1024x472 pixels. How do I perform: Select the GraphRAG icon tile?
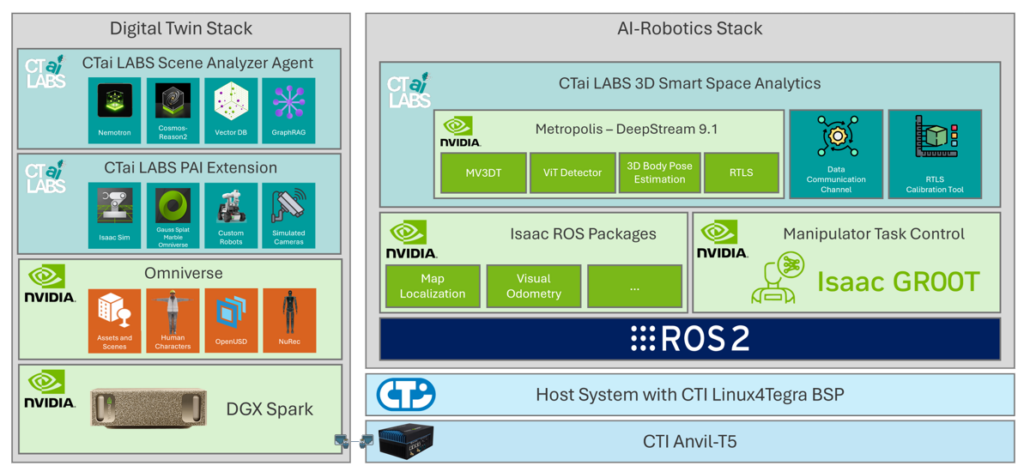[x=289, y=110]
